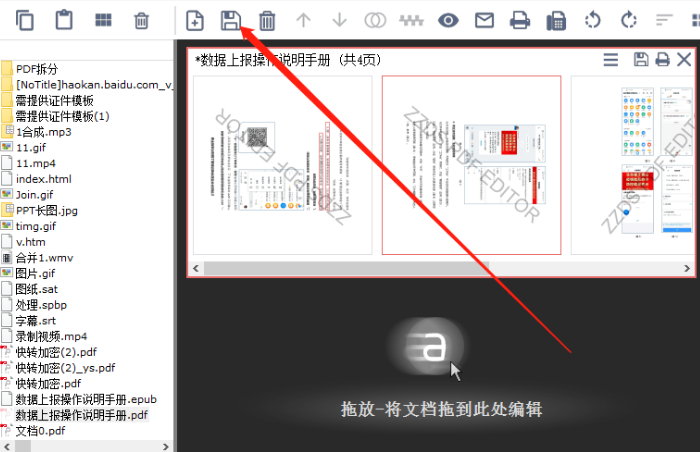This screenshot has height=452, width=700.
Task: Save the document using floppy disk icon
Action: click(x=231, y=21)
